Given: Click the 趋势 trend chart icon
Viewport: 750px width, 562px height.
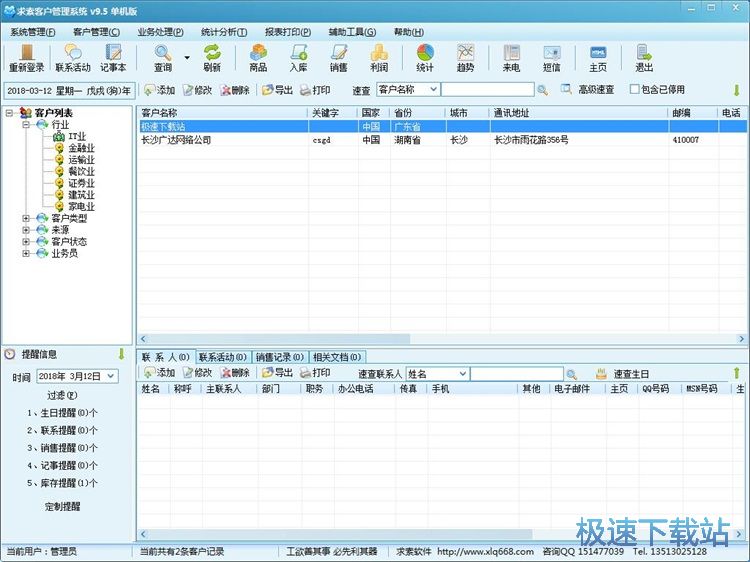Looking at the screenshot, I should [x=466, y=58].
